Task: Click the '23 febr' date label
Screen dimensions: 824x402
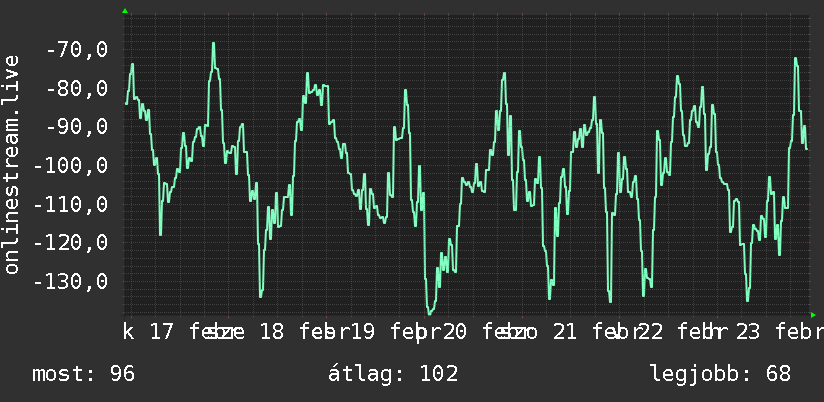Action: point(780,332)
